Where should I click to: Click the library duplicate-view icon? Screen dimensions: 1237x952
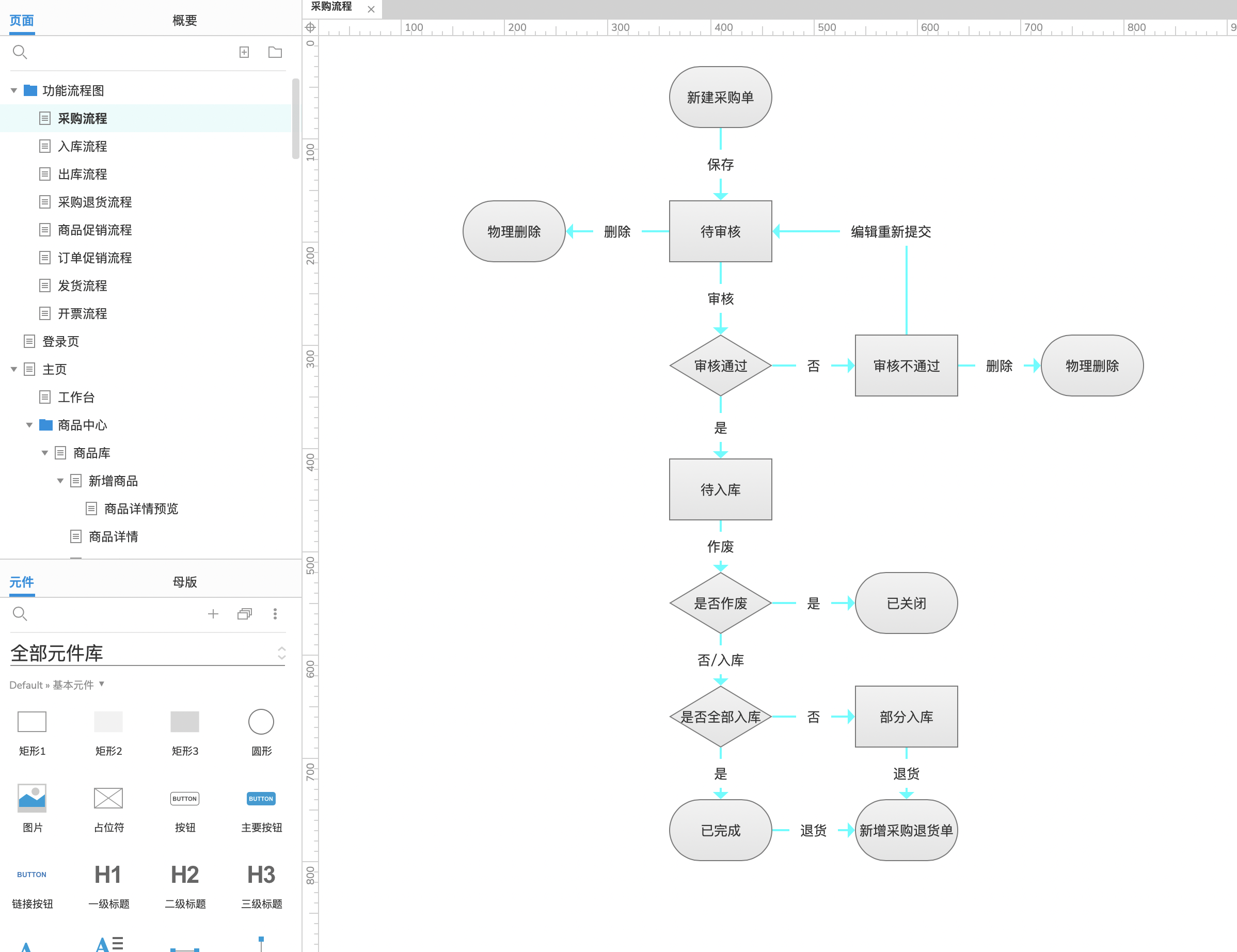245,613
